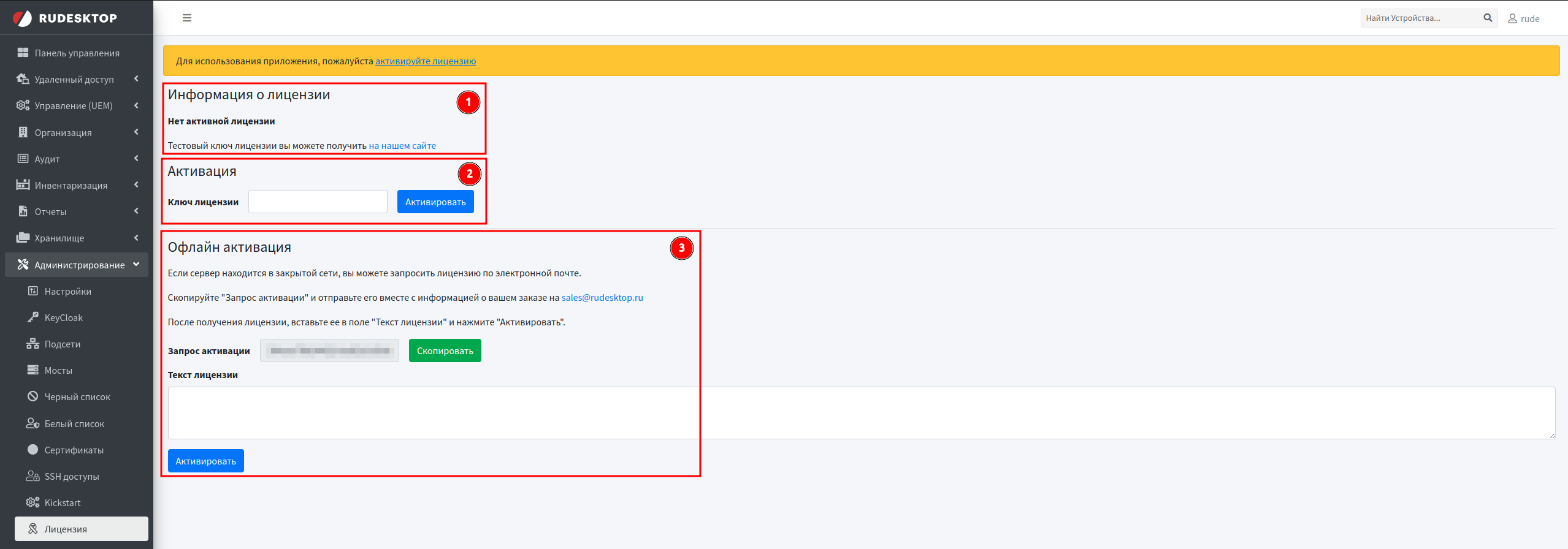Click the Организация building icon
Image resolution: width=1568 pixels, height=549 pixels.
[x=23, y=132]
